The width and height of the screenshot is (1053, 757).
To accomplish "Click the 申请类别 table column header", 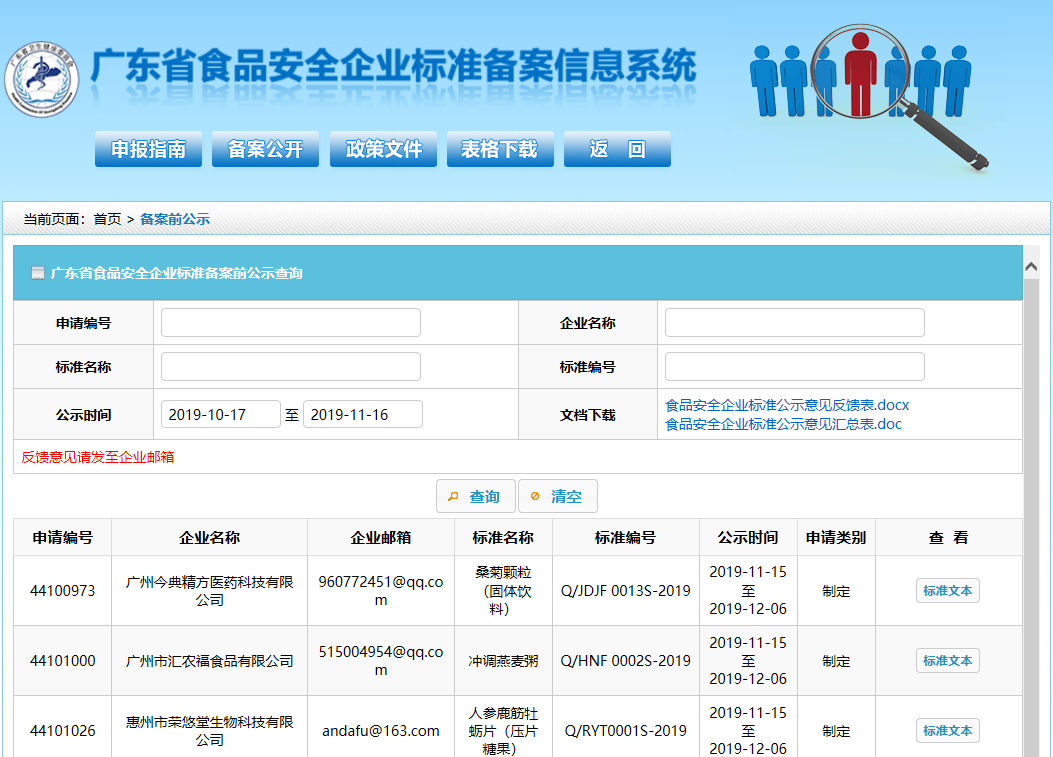I will click(x=836, y=537).
